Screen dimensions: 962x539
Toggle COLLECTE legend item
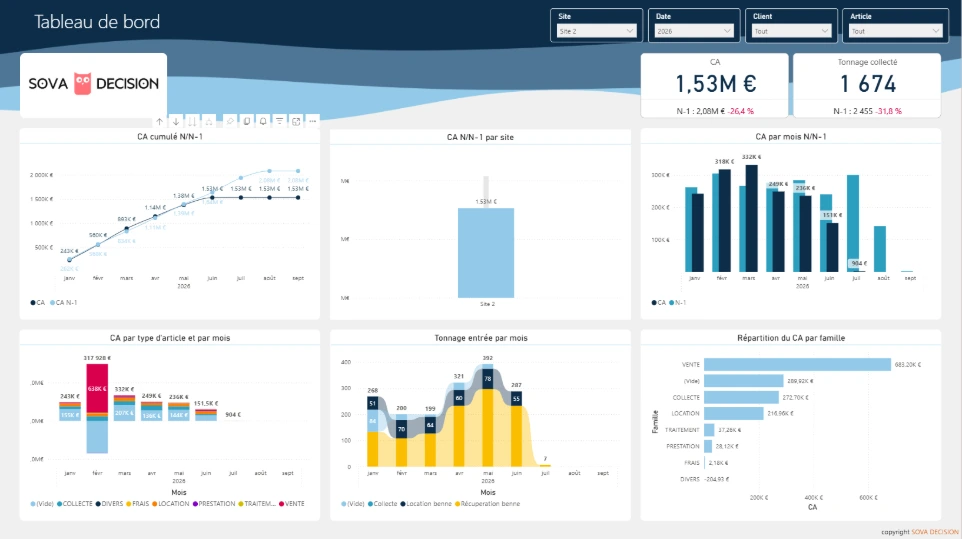click(x=74, y=504)
